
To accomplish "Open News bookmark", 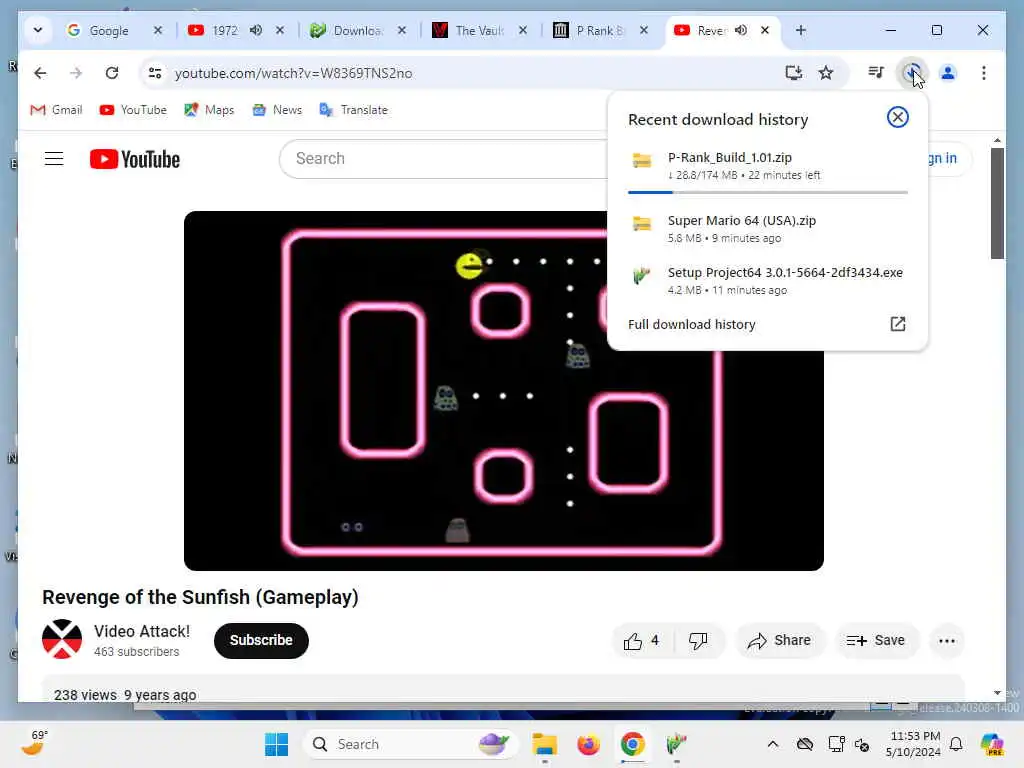I will 277,110.
